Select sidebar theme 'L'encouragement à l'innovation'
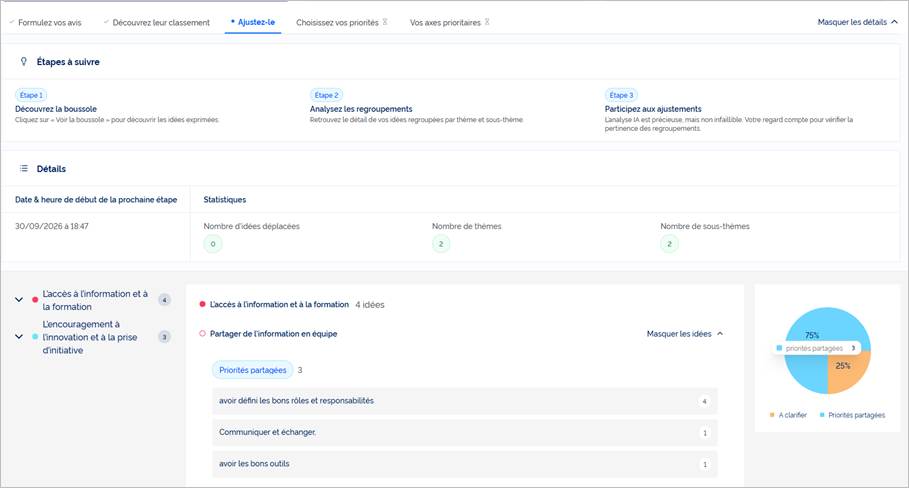This screenshot has width=909, height=488. tap(90, 337)
